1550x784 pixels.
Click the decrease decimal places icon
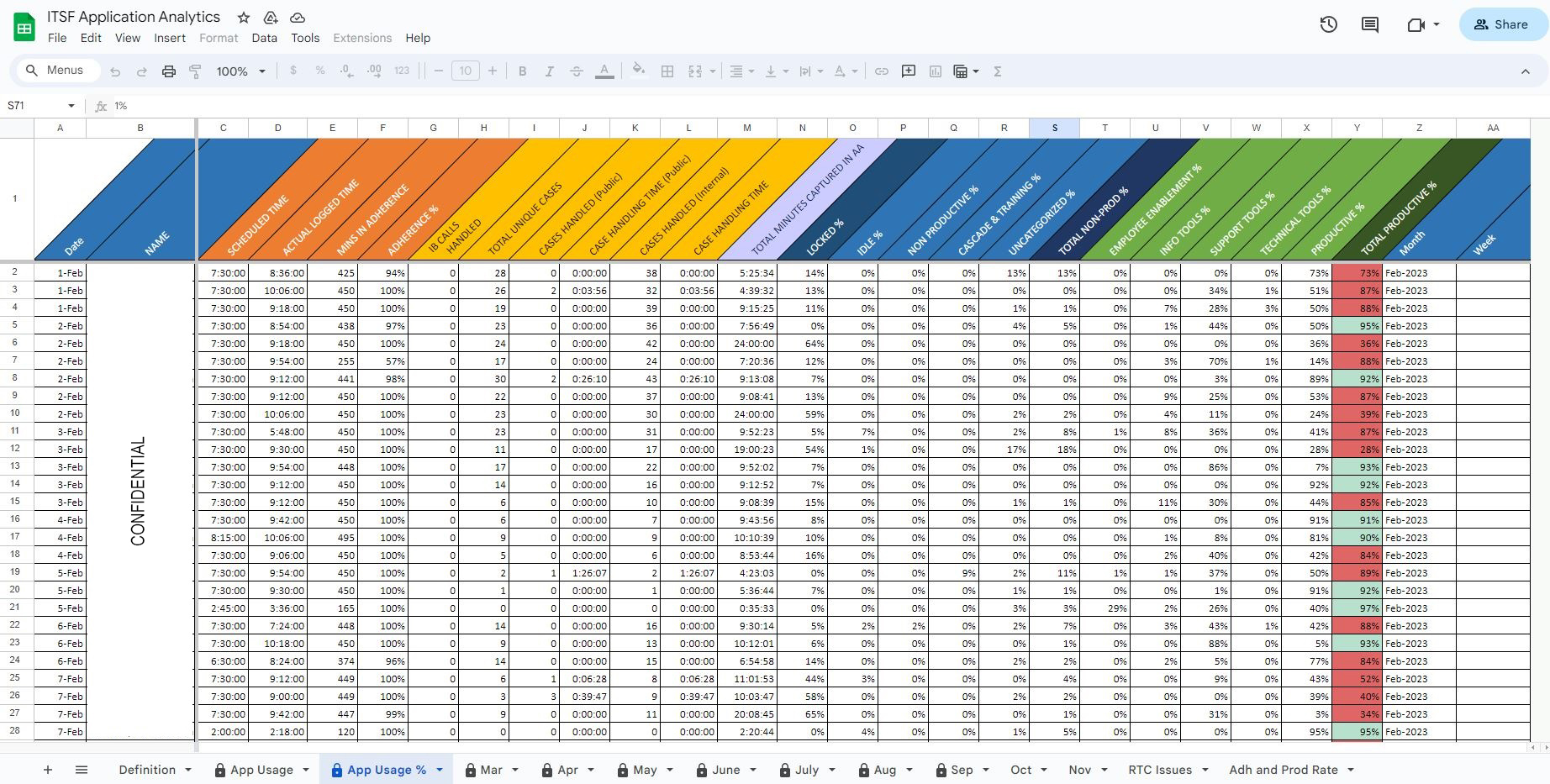[x=347, y=71]
